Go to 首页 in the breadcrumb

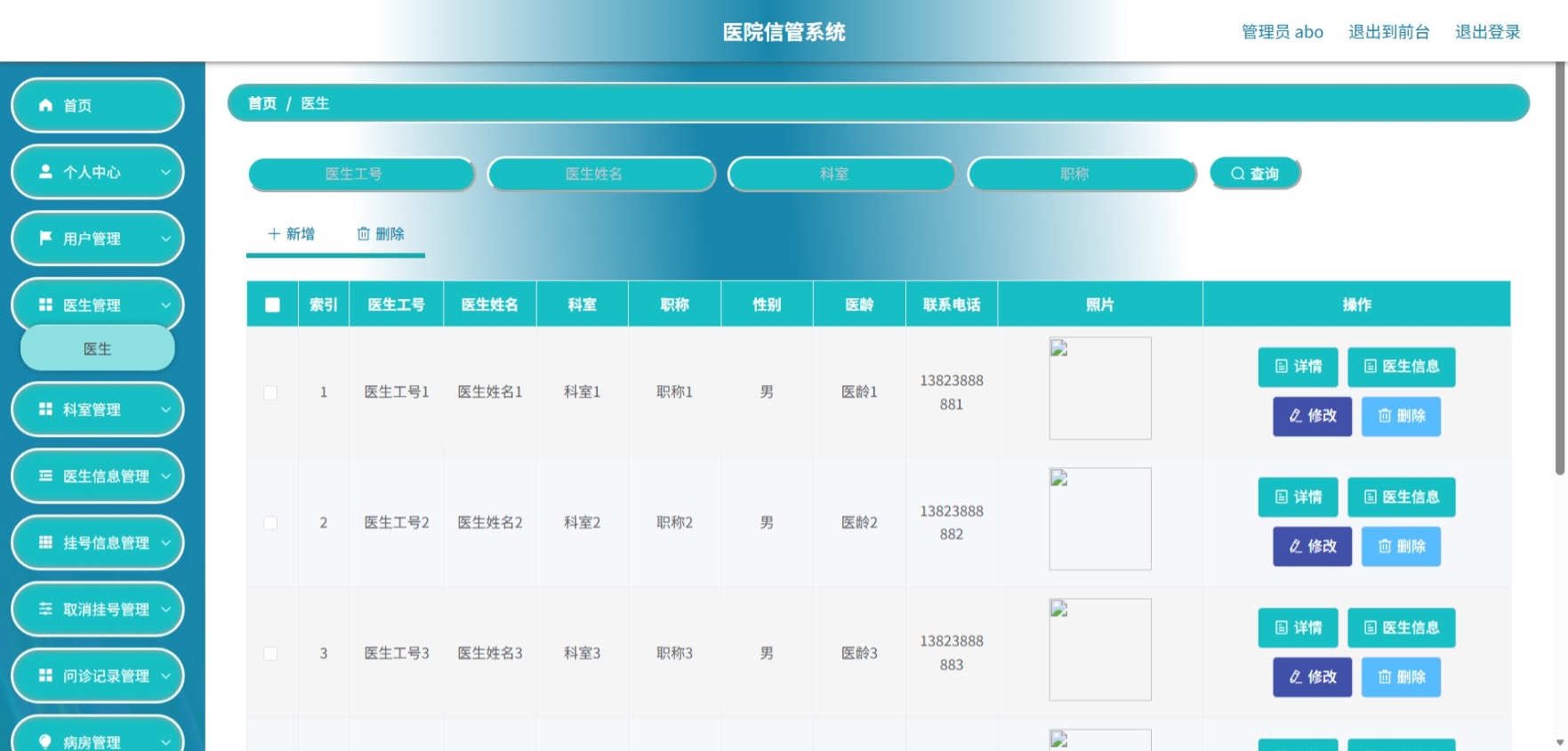click(262, 103)
